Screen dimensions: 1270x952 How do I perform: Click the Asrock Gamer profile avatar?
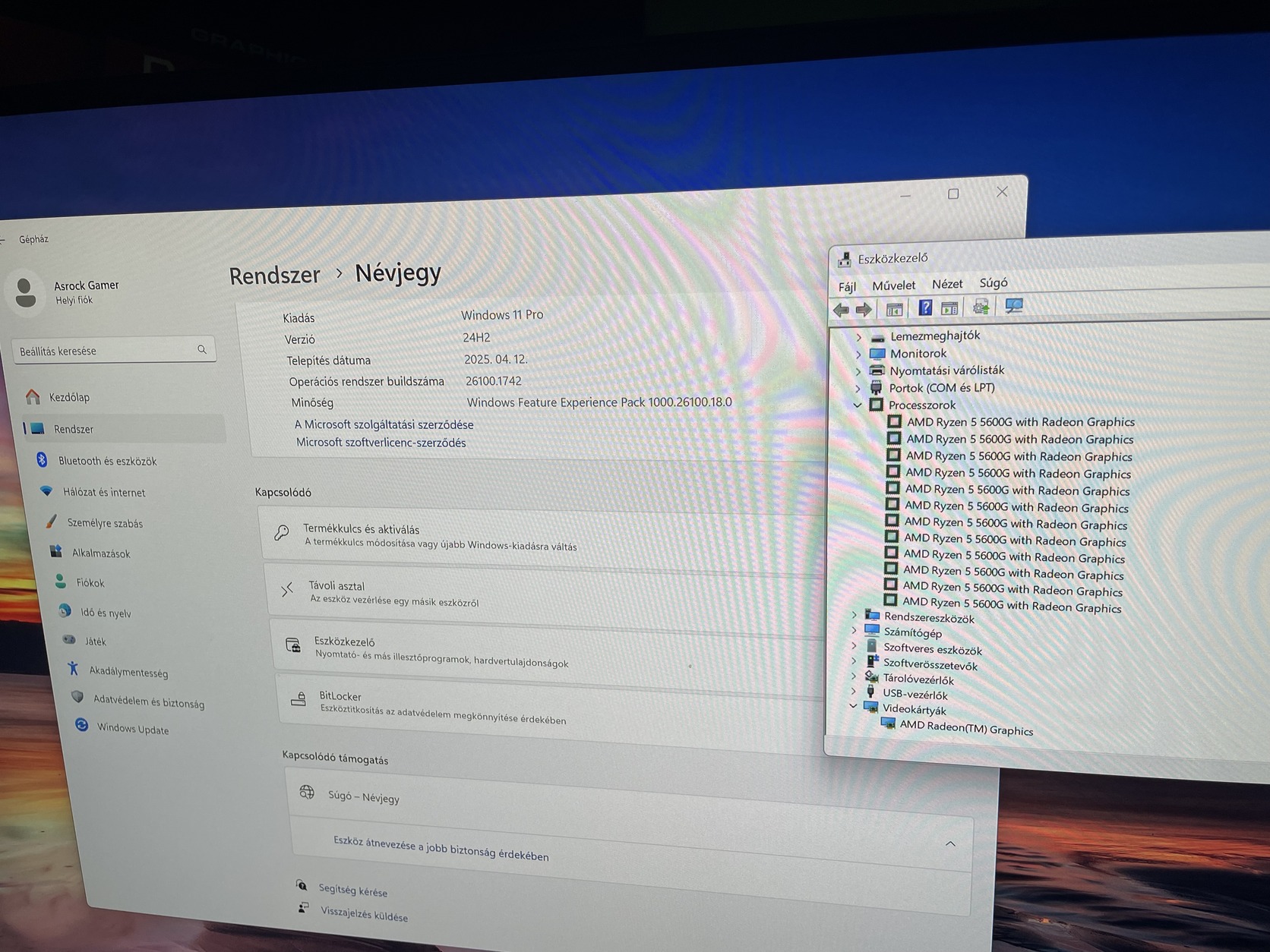click(x=25, y=292)
